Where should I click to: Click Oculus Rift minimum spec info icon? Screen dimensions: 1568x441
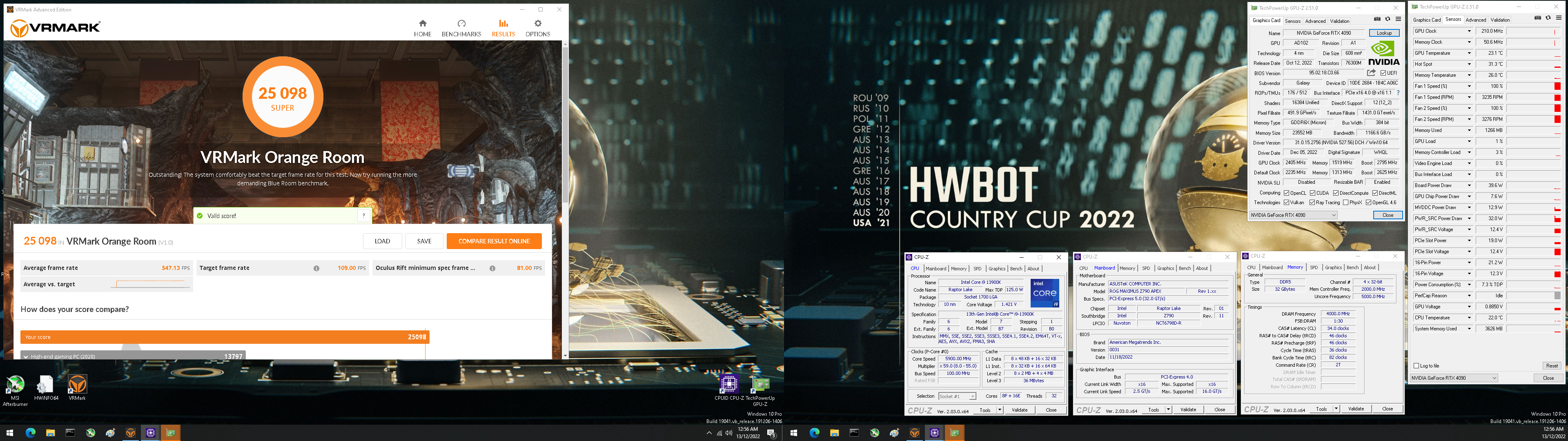(x=492, y=268)
